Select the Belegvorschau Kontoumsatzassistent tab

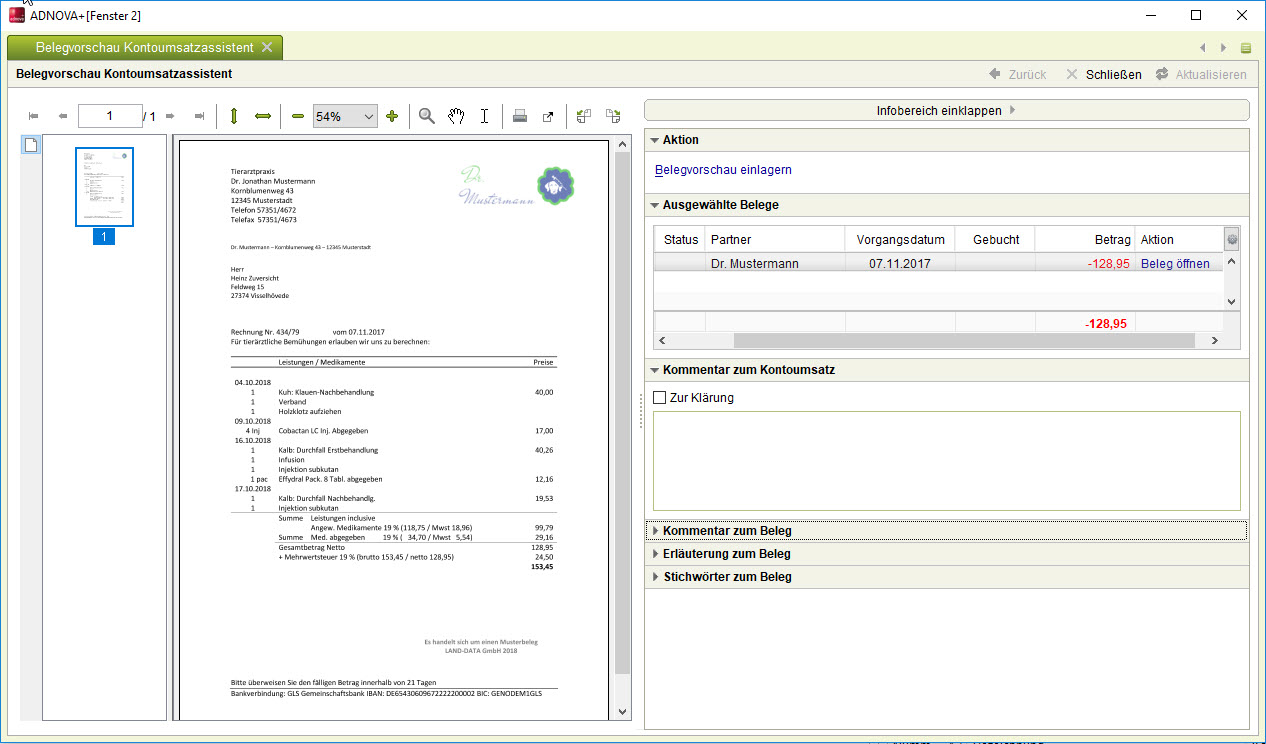(144, 47)
